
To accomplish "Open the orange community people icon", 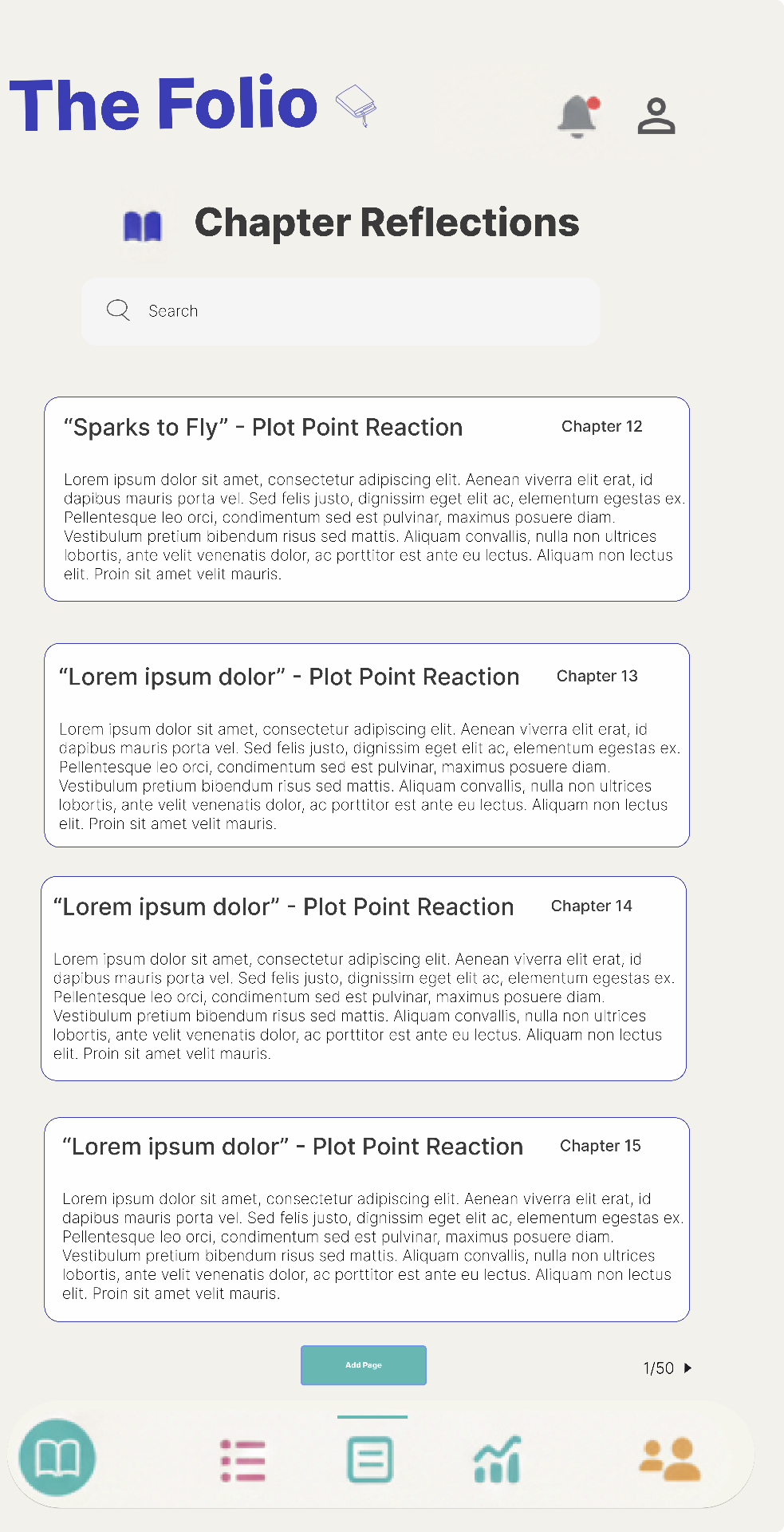I will 670,1459.
